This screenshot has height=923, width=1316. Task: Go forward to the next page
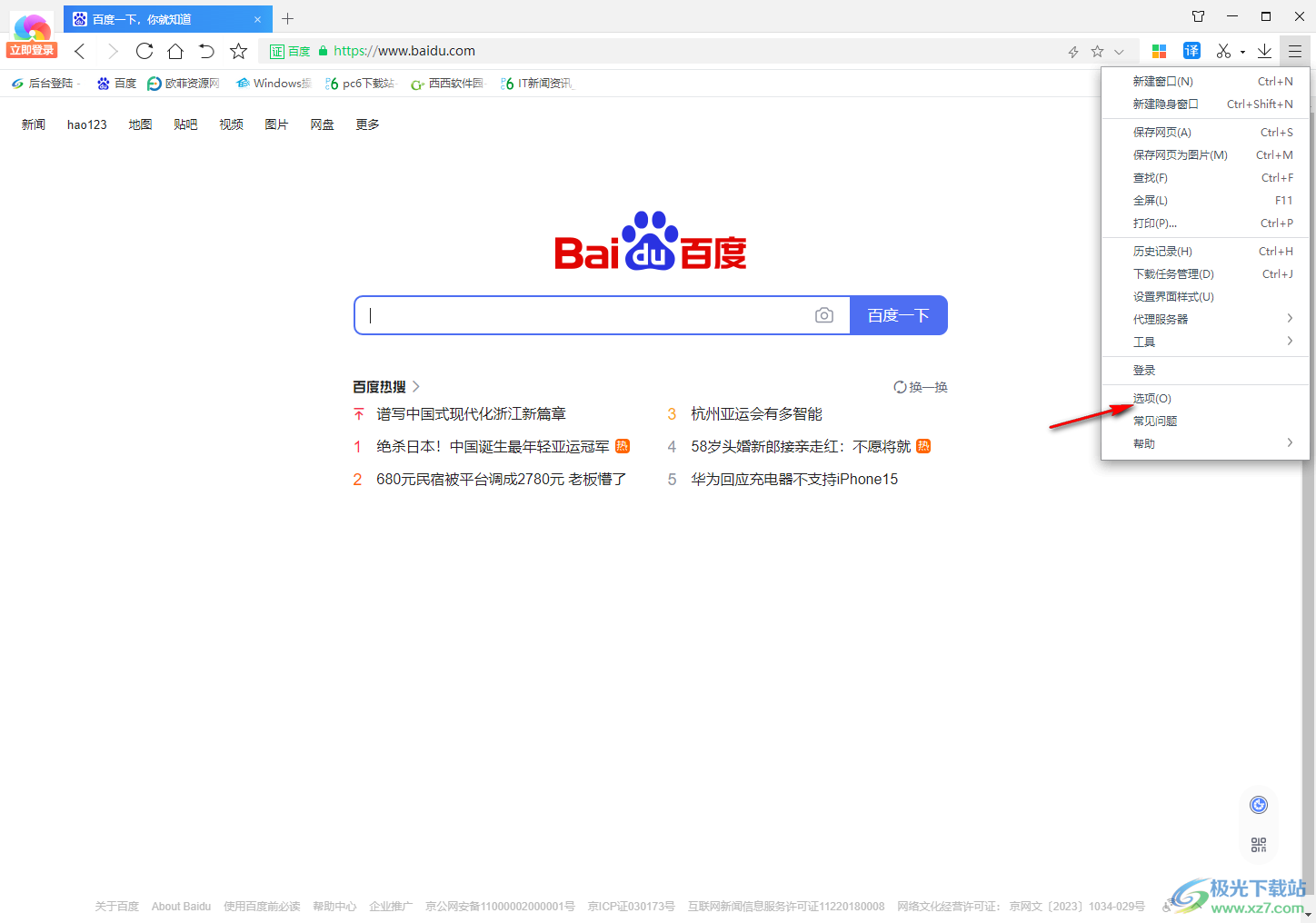coord(113,51)
